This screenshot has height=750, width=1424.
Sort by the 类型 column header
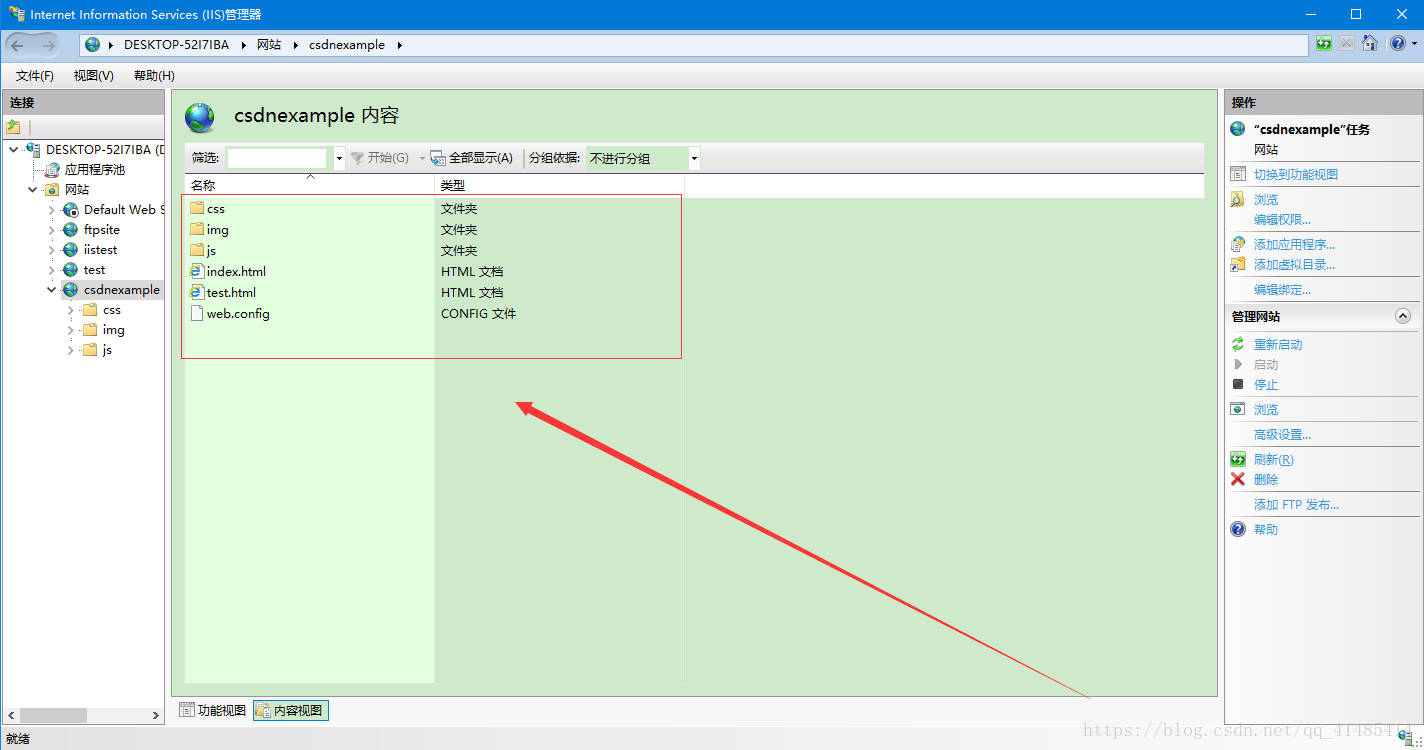[x=559, y=185]
